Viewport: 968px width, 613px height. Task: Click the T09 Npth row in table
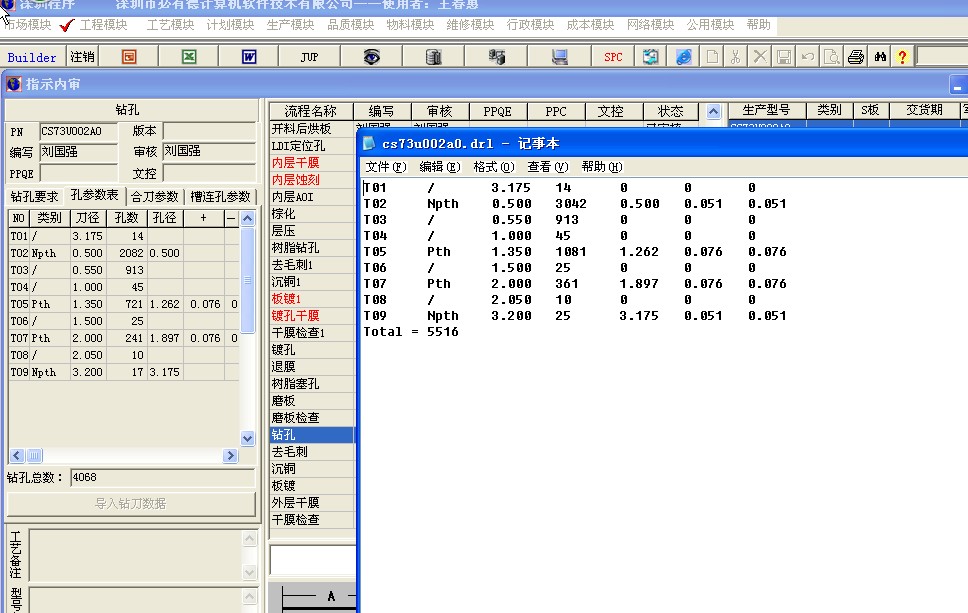123,372
